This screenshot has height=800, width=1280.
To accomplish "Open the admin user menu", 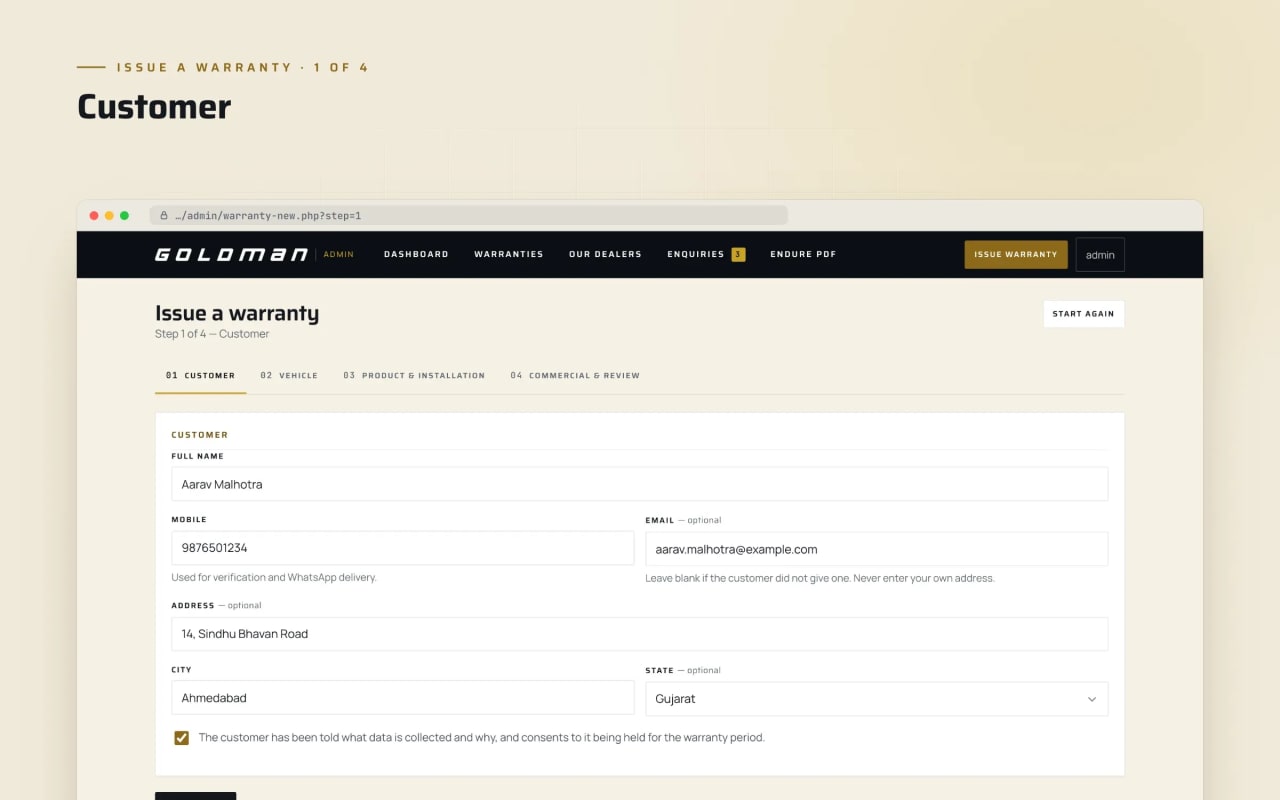I will (x=1100, y=254).
